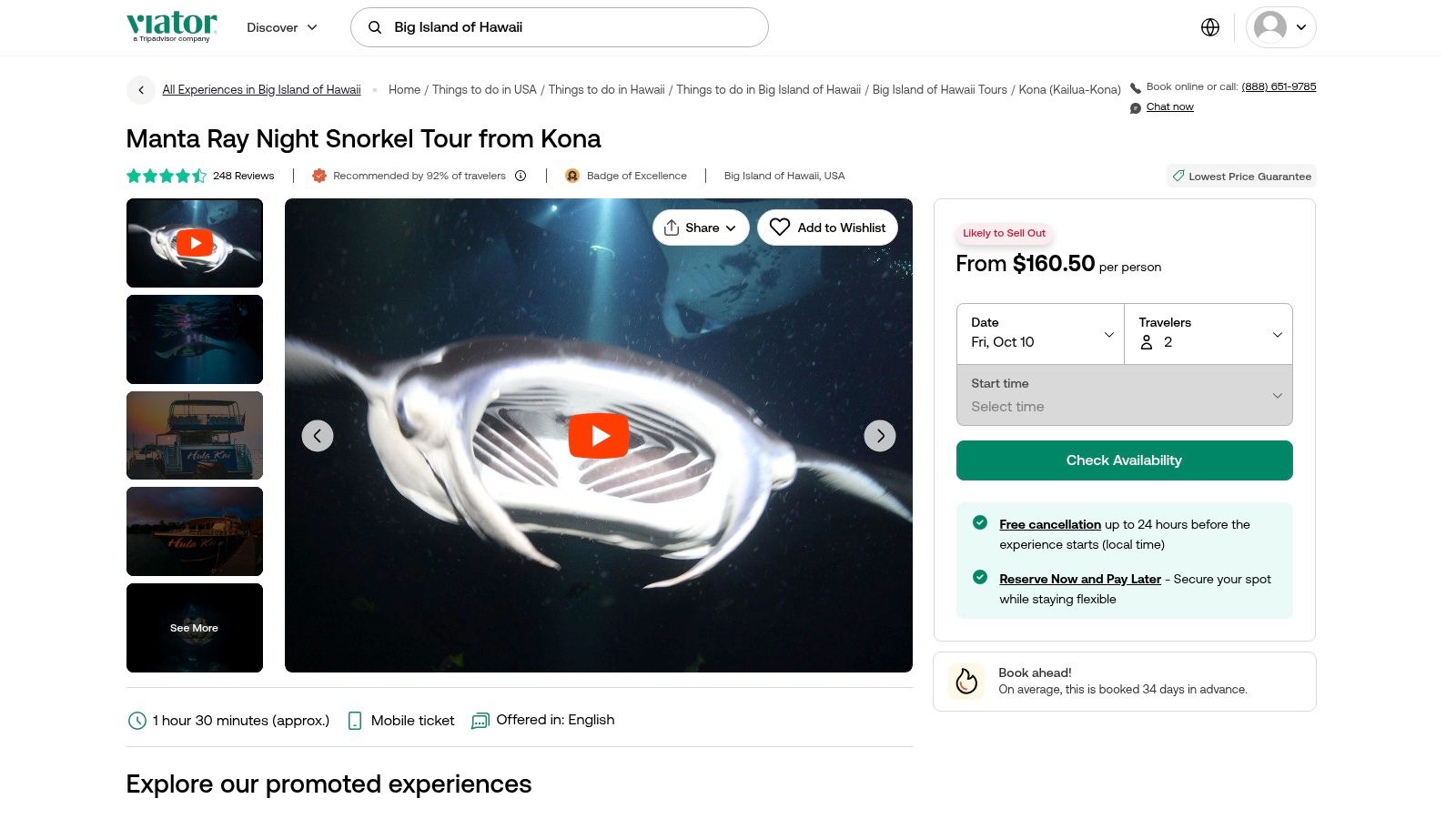This screenshot has width=1456, height=819.
Task: Click the info icon next to traveler recommendations
Action: click(521, 176)
